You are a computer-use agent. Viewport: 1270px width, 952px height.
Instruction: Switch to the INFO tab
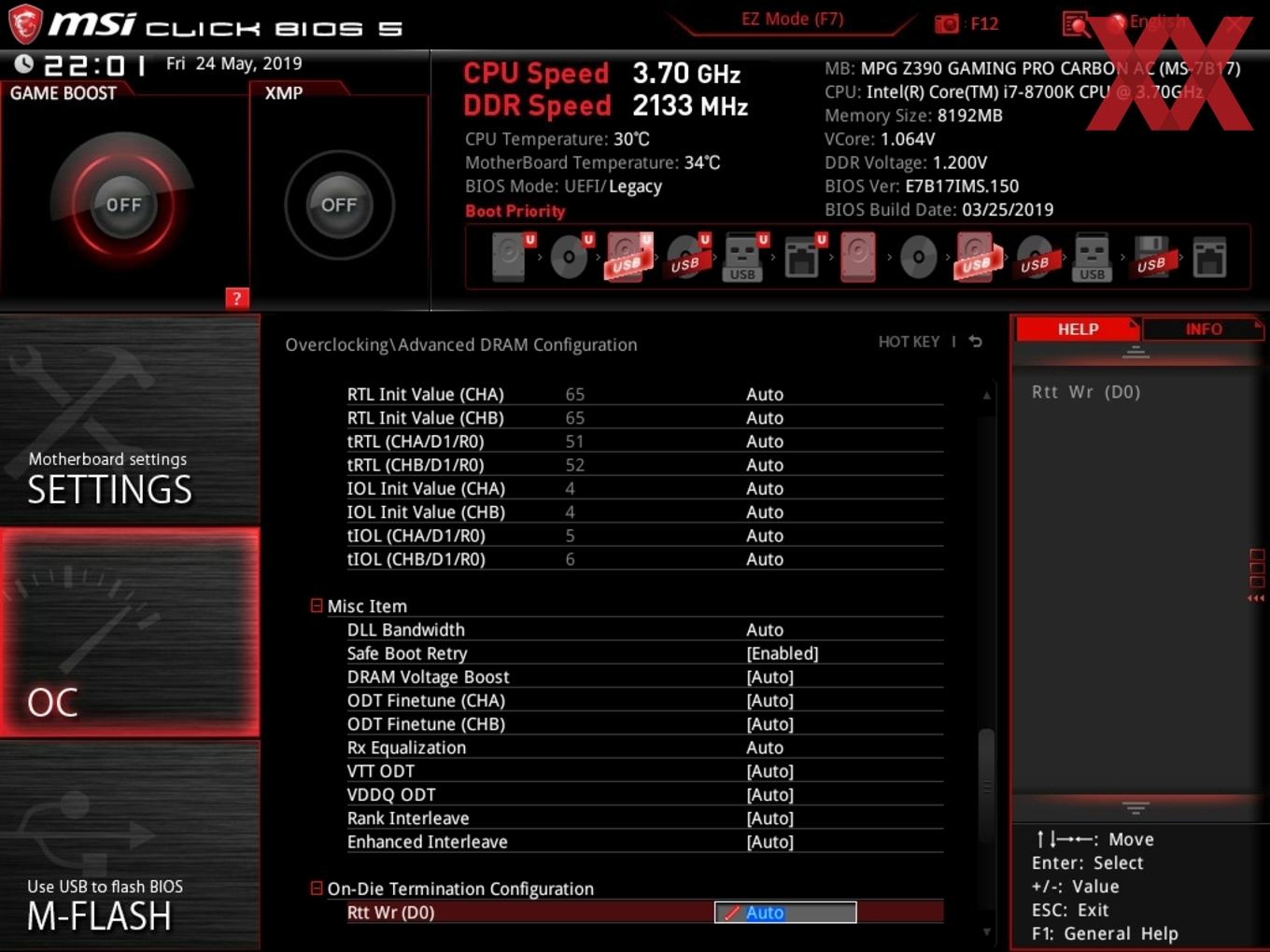(1204, 329)
